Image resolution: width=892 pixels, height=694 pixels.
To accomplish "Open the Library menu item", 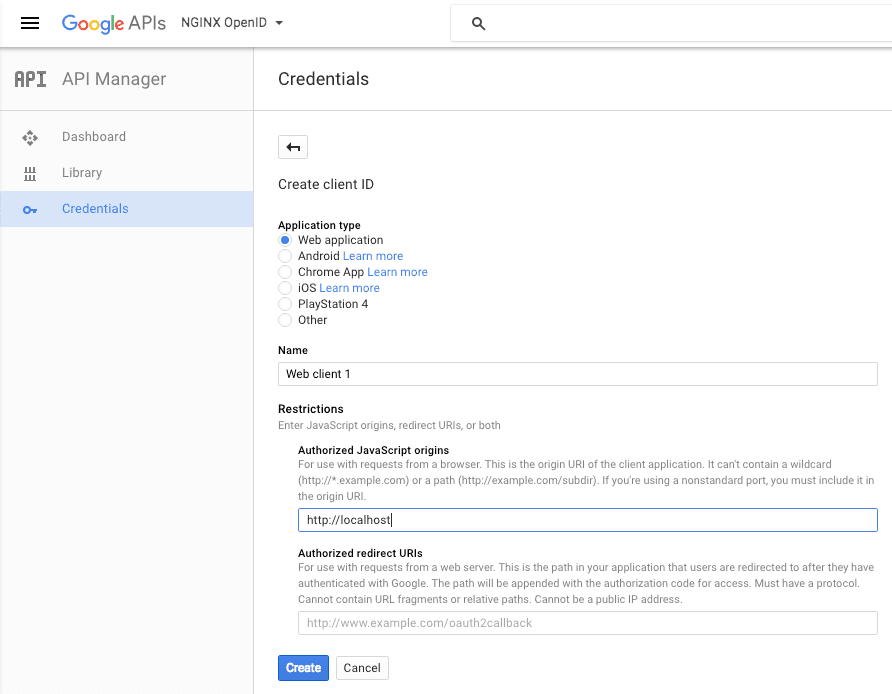I will 82,173.
